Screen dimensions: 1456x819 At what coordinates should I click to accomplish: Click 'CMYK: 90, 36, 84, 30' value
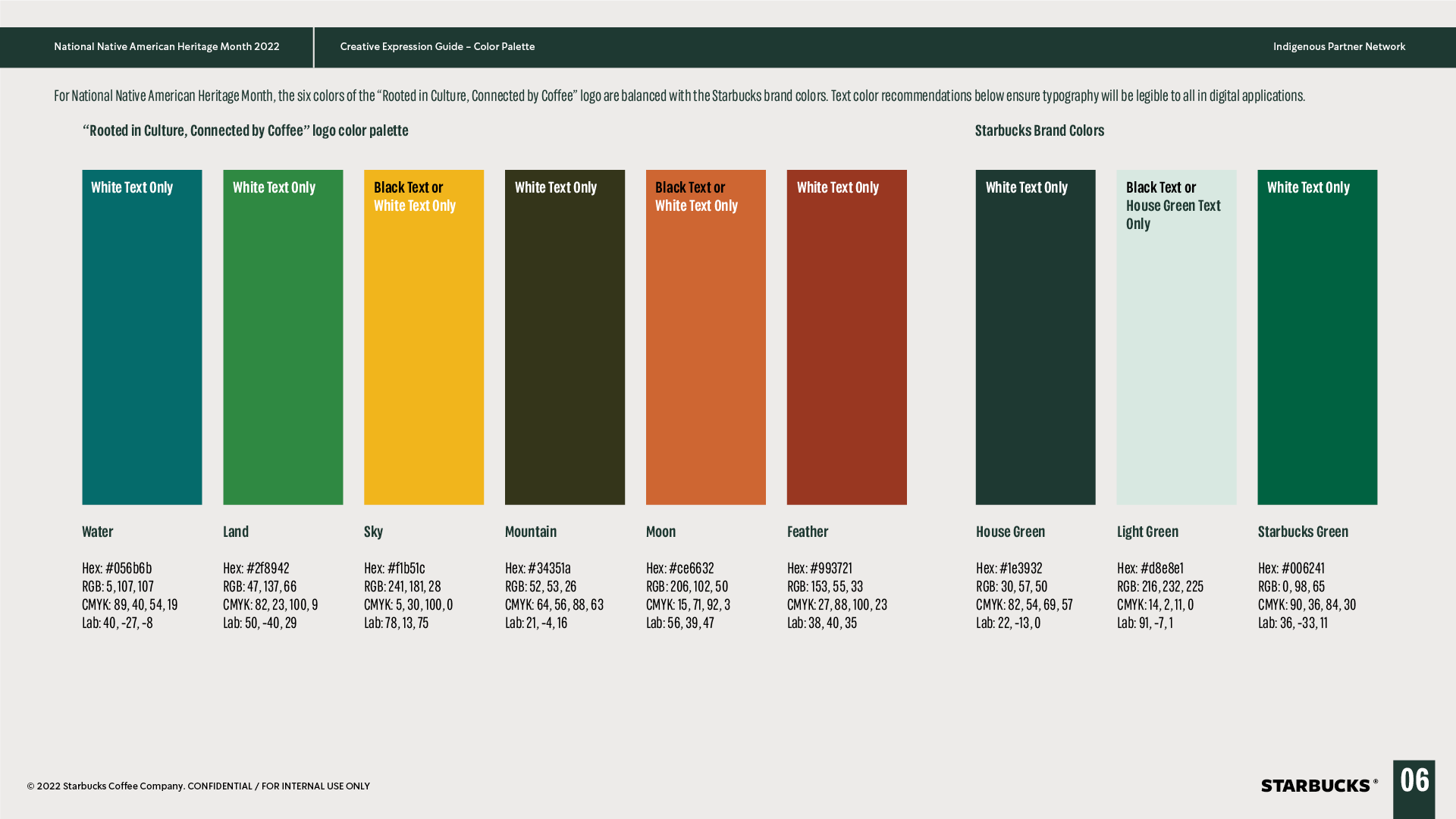(1307, 604)
